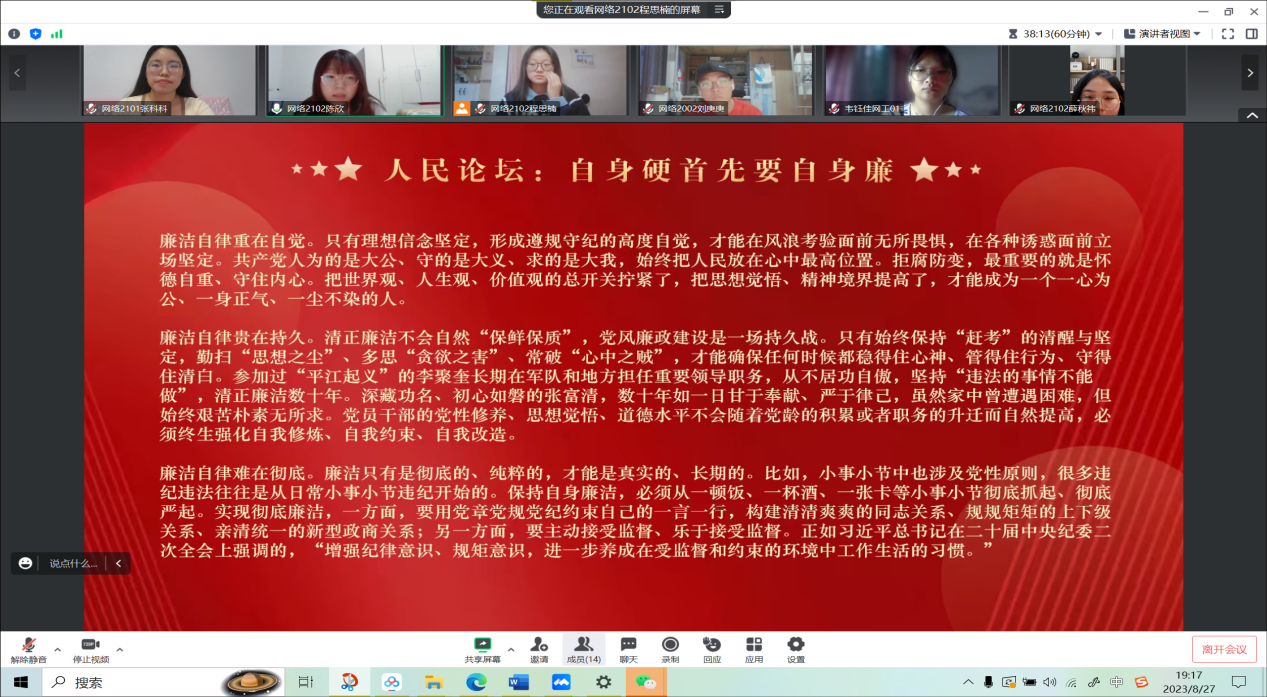Open WeChat from the taskbar

(647, 682)
